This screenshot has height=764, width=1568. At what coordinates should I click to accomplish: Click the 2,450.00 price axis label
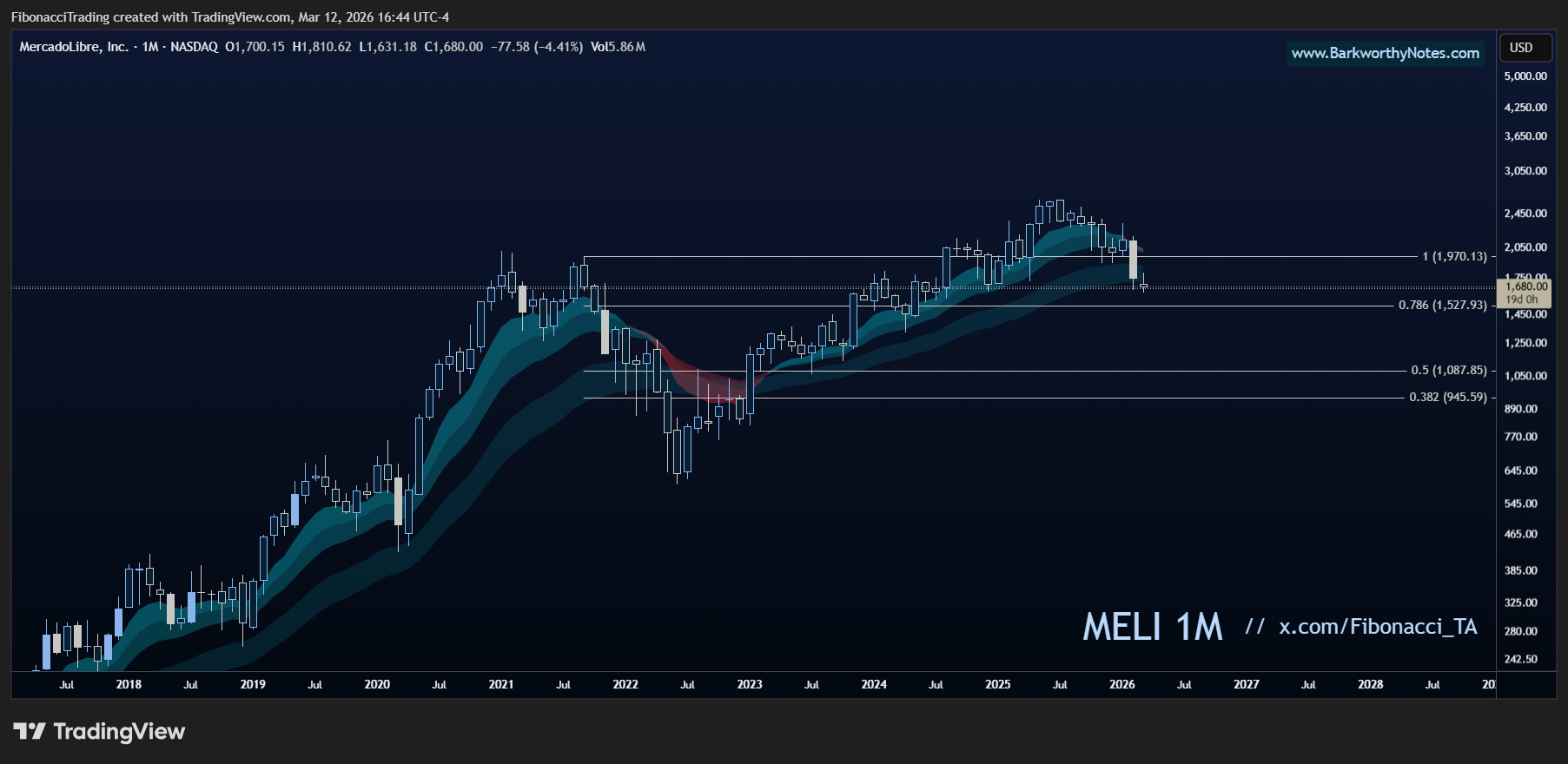tap(1525, 214)
